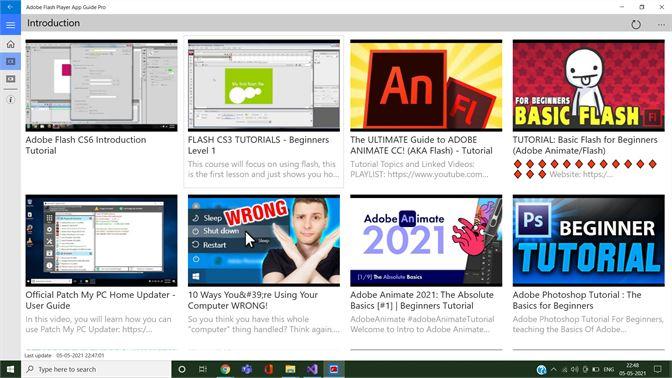This screenshot has width=672, height=378.
Task: Click description 'Tutorial Topics and Linked Videos'
Action: point(419,169)
